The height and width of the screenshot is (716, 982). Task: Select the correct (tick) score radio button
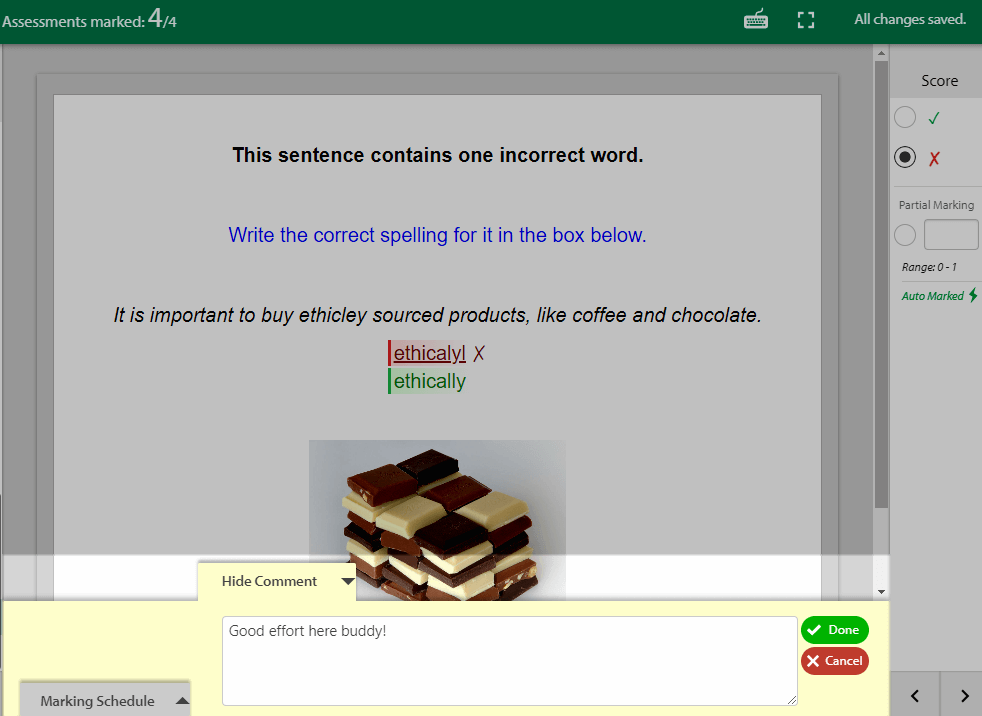pyautogui.click(x=905, y=117)
